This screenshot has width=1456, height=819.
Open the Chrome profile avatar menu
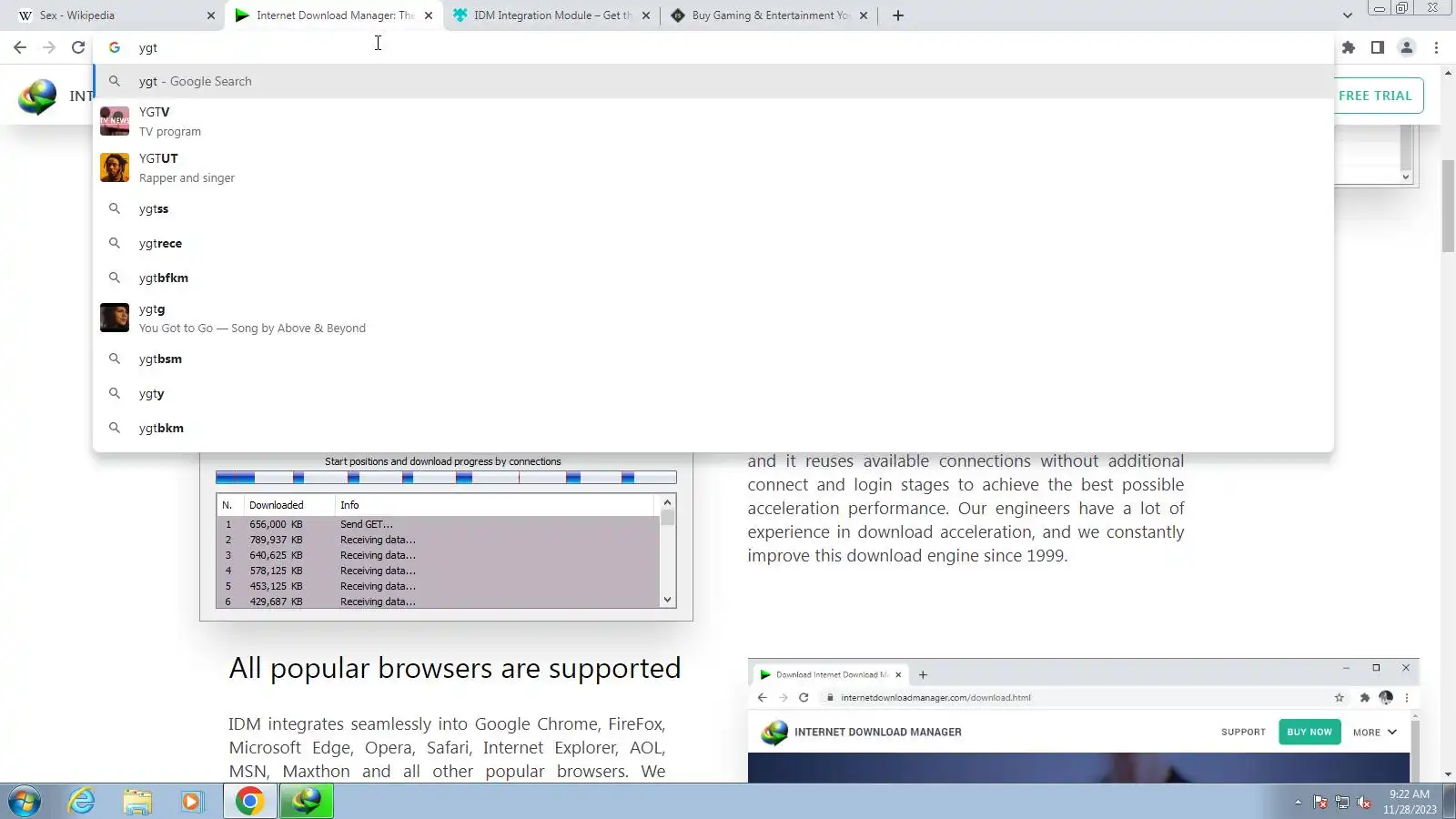[1407, 47]
